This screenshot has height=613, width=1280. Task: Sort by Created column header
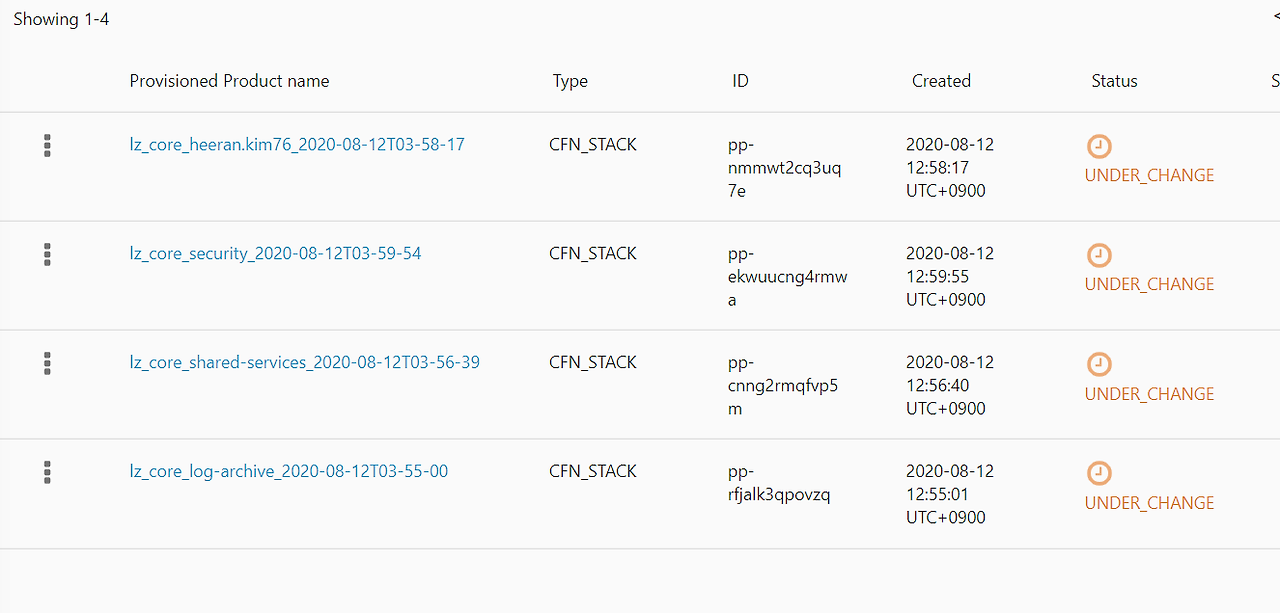[x=941, y=81]
